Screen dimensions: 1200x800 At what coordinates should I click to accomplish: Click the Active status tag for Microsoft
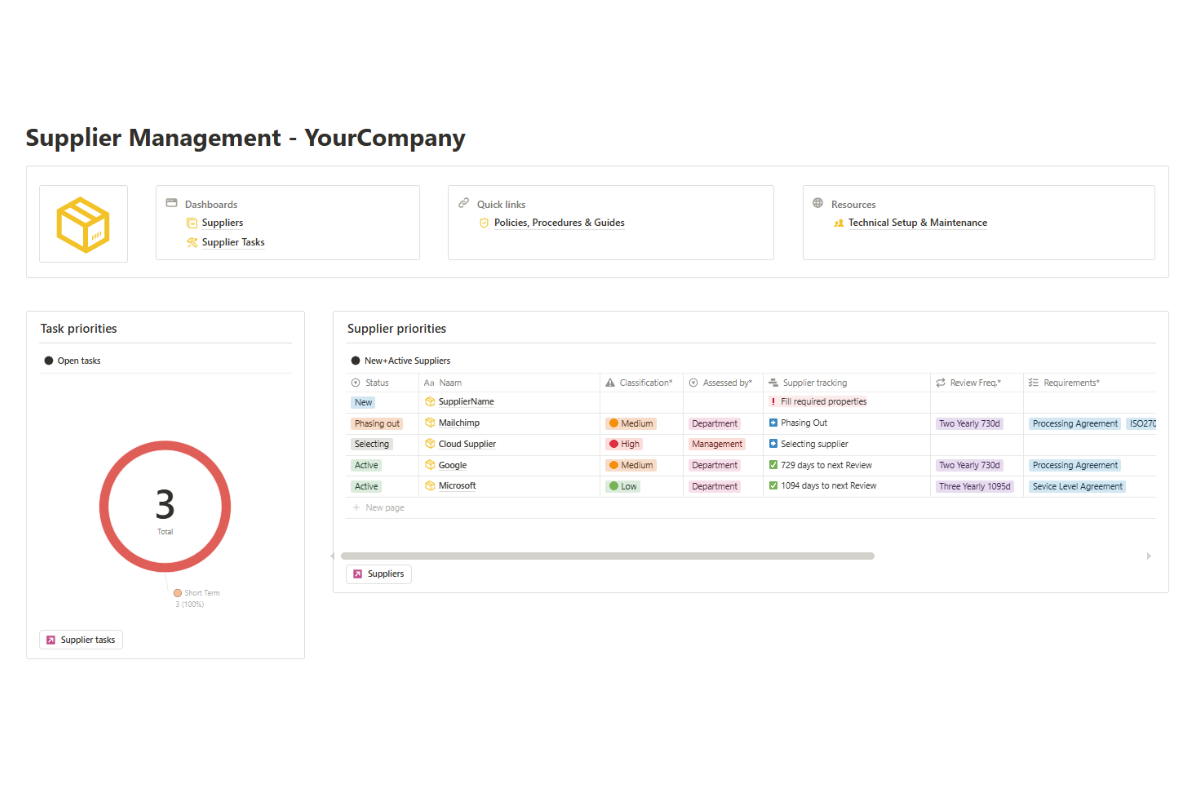366,486
